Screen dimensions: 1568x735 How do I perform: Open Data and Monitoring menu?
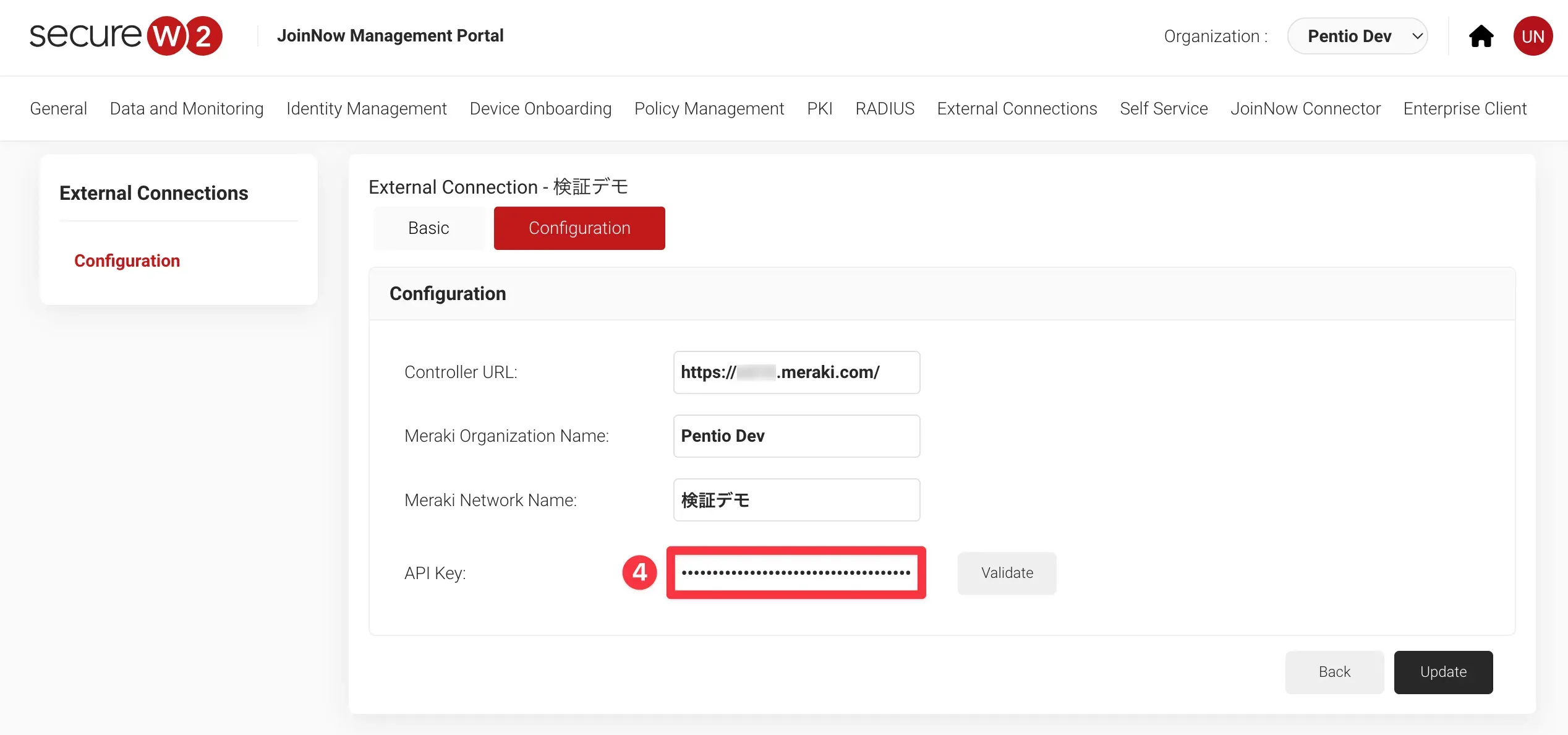pos(186,108)
